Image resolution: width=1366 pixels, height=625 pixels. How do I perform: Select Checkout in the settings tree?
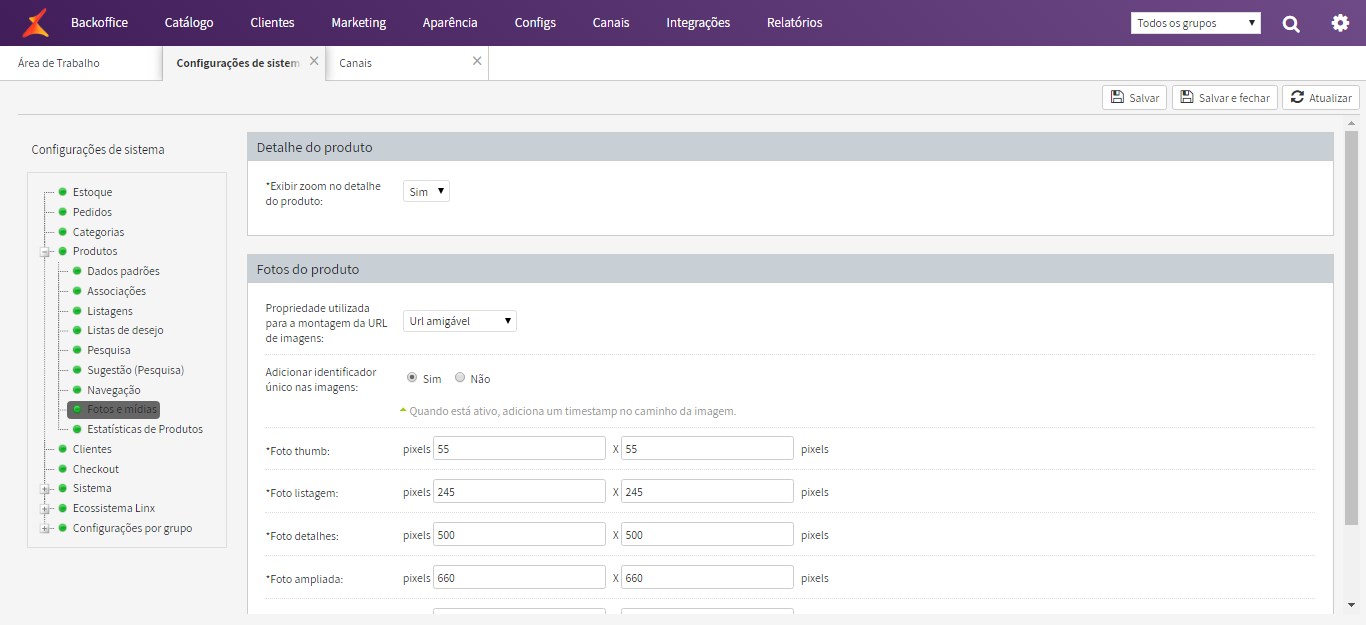point(95,469)
